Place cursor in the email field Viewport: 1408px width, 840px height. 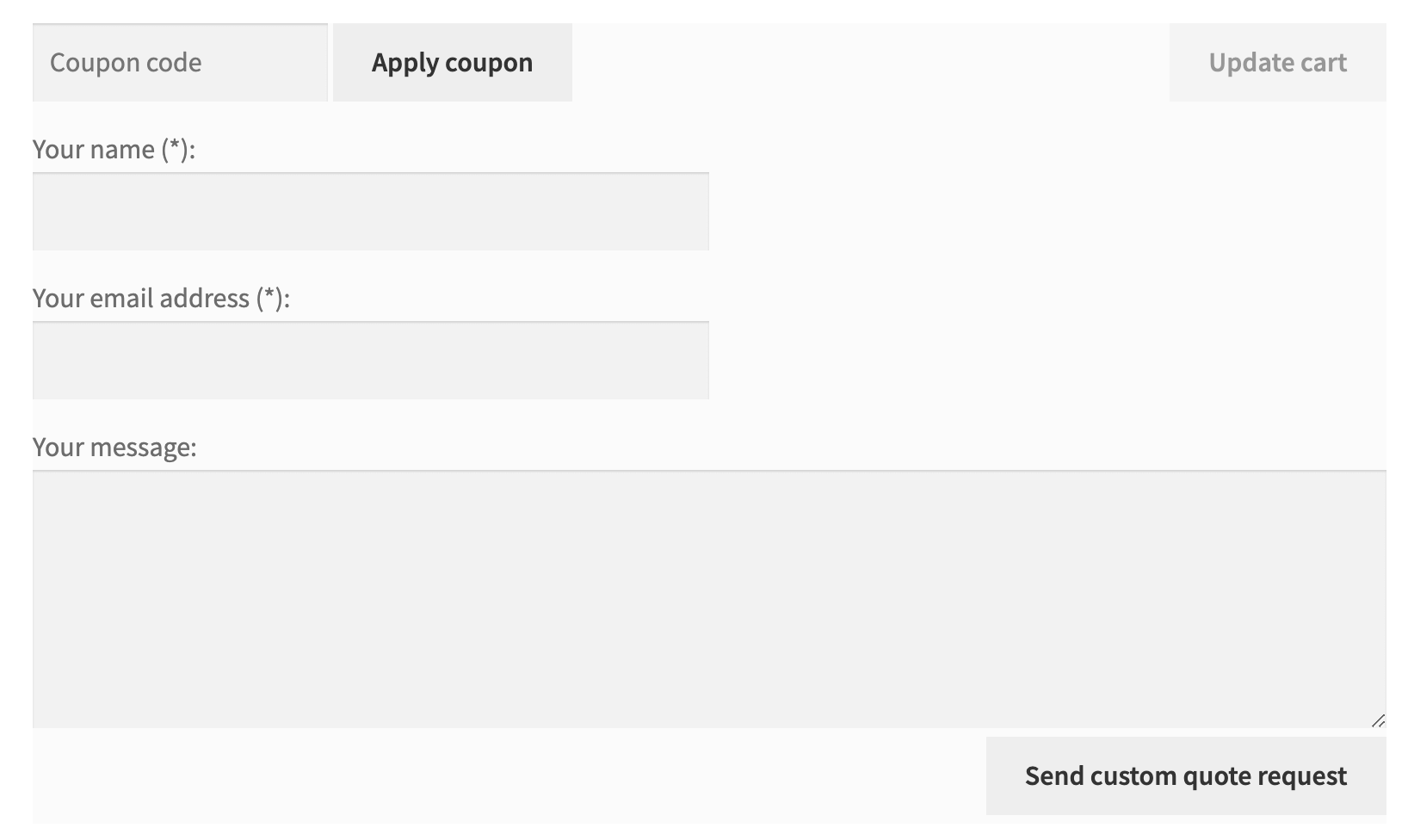click(371, 361)
